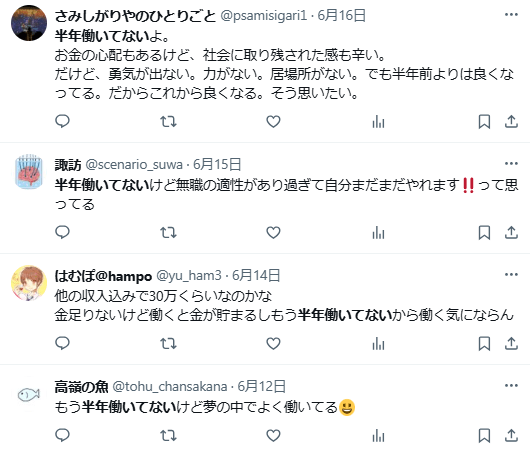Open the @tohu_chansakana handle link
530x452 pixels.
pos(169,386)
